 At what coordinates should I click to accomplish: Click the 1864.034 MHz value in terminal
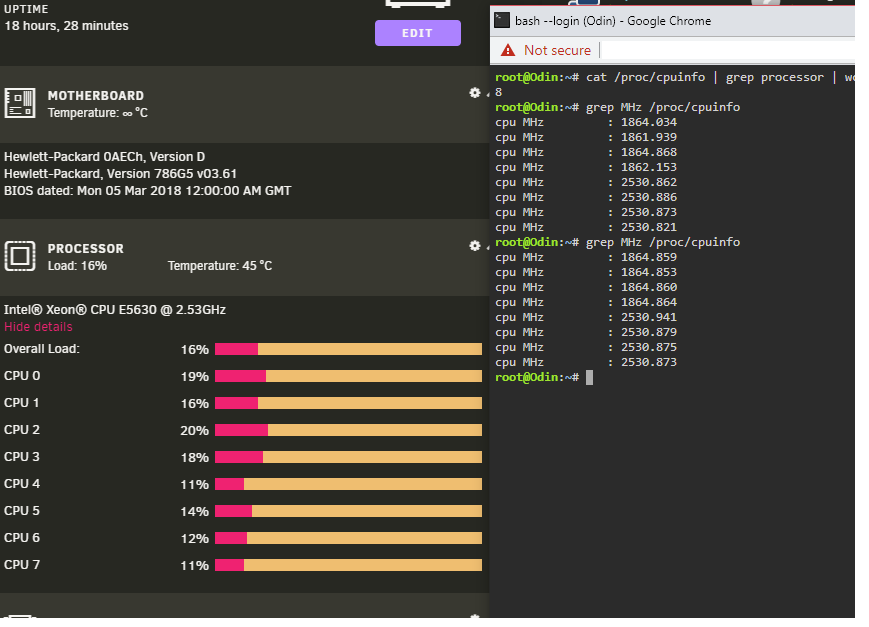[648, 122]
